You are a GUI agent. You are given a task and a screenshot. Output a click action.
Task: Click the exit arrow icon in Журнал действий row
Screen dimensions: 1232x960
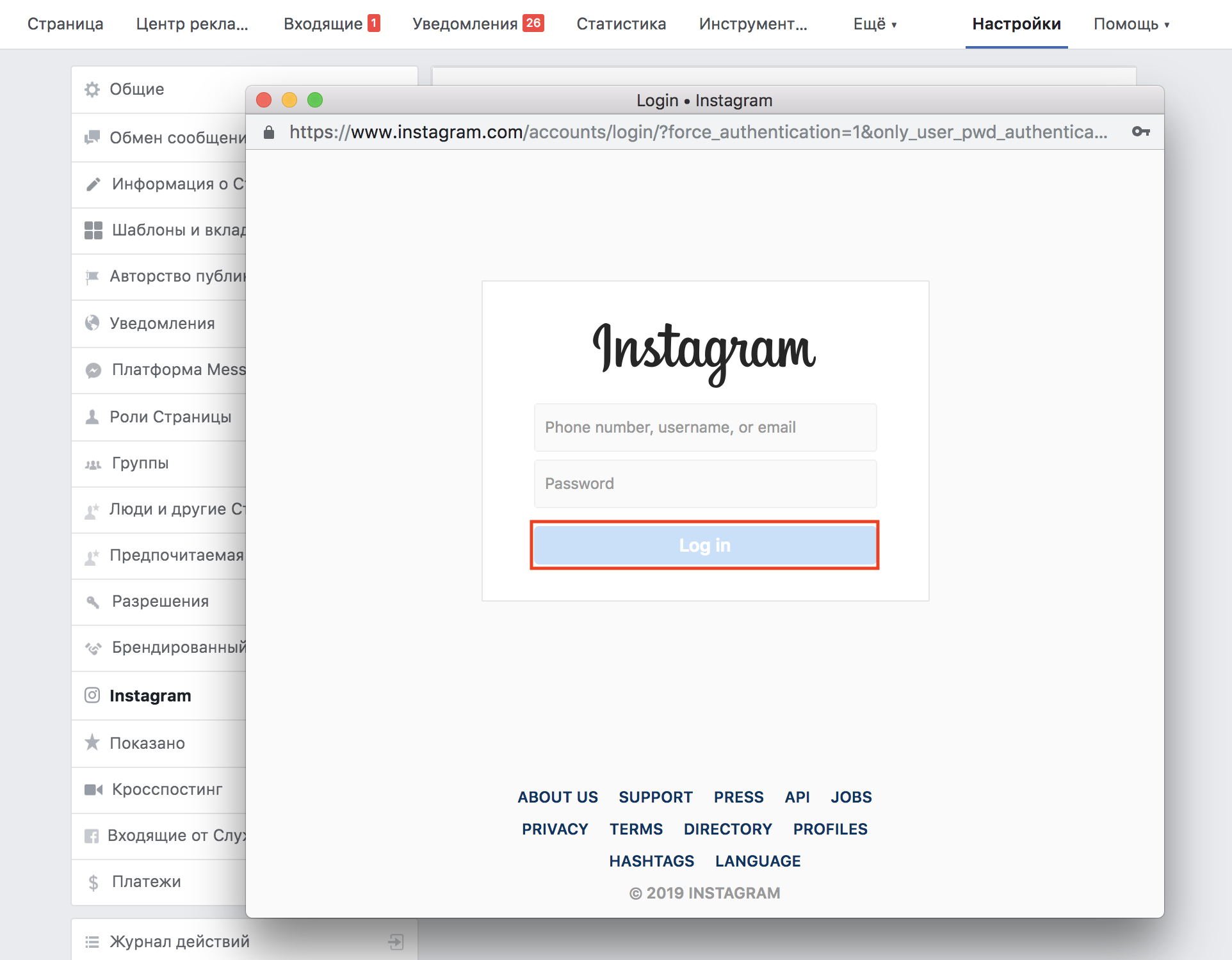click(396, 941)
